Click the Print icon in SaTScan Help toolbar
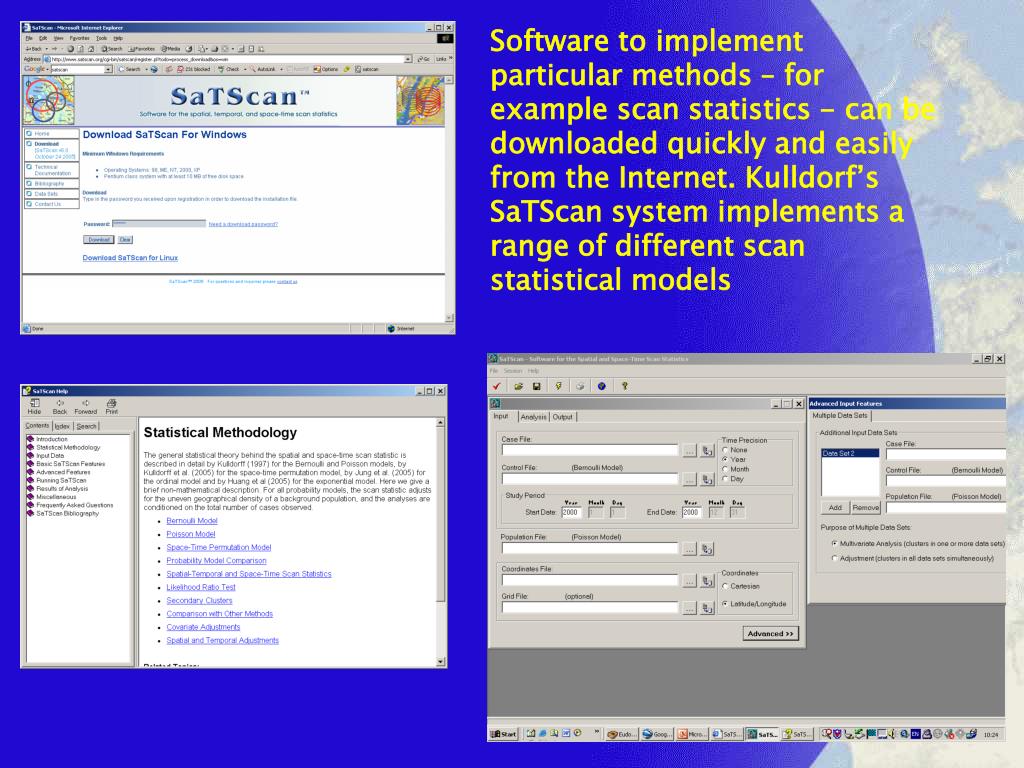Viewport: 1024px width, 768px height. click(x=112, y=406)
